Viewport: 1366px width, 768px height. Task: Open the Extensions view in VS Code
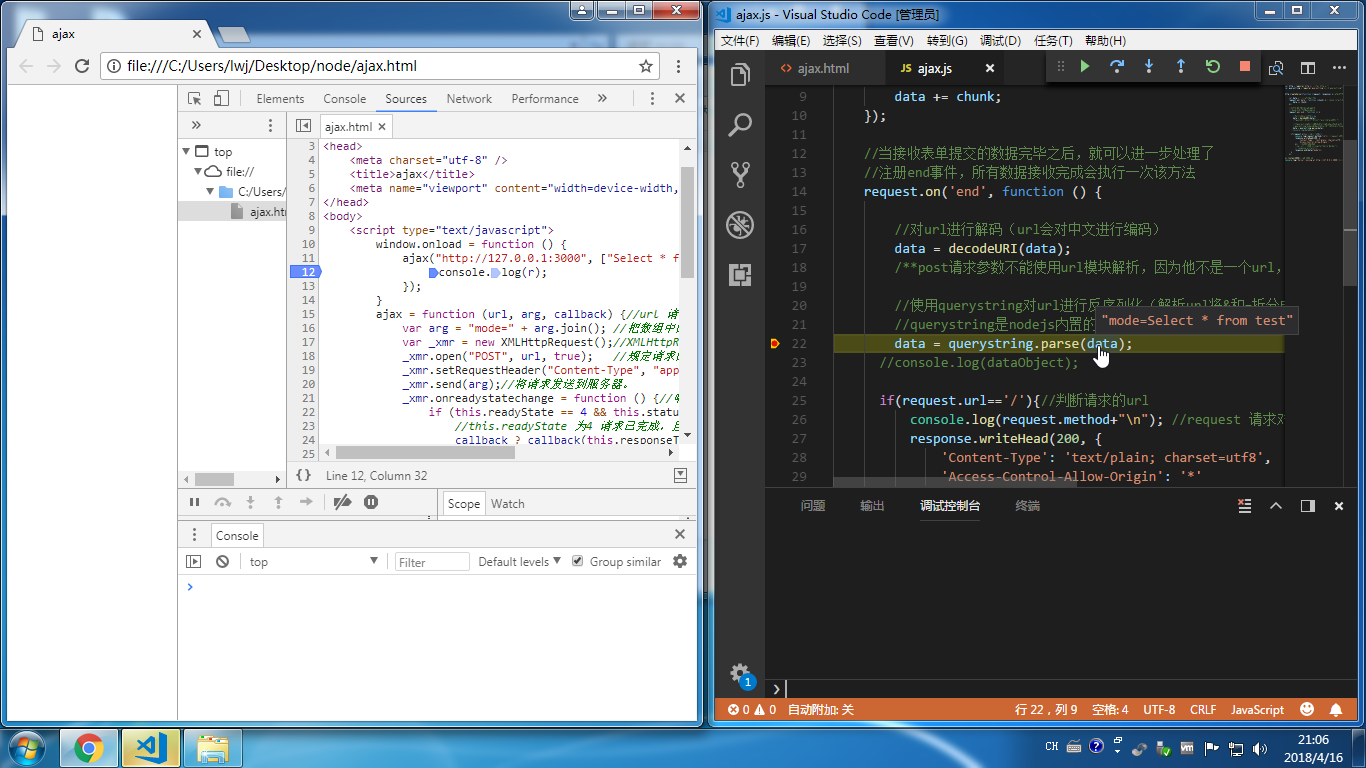click(x=740, y=274)
